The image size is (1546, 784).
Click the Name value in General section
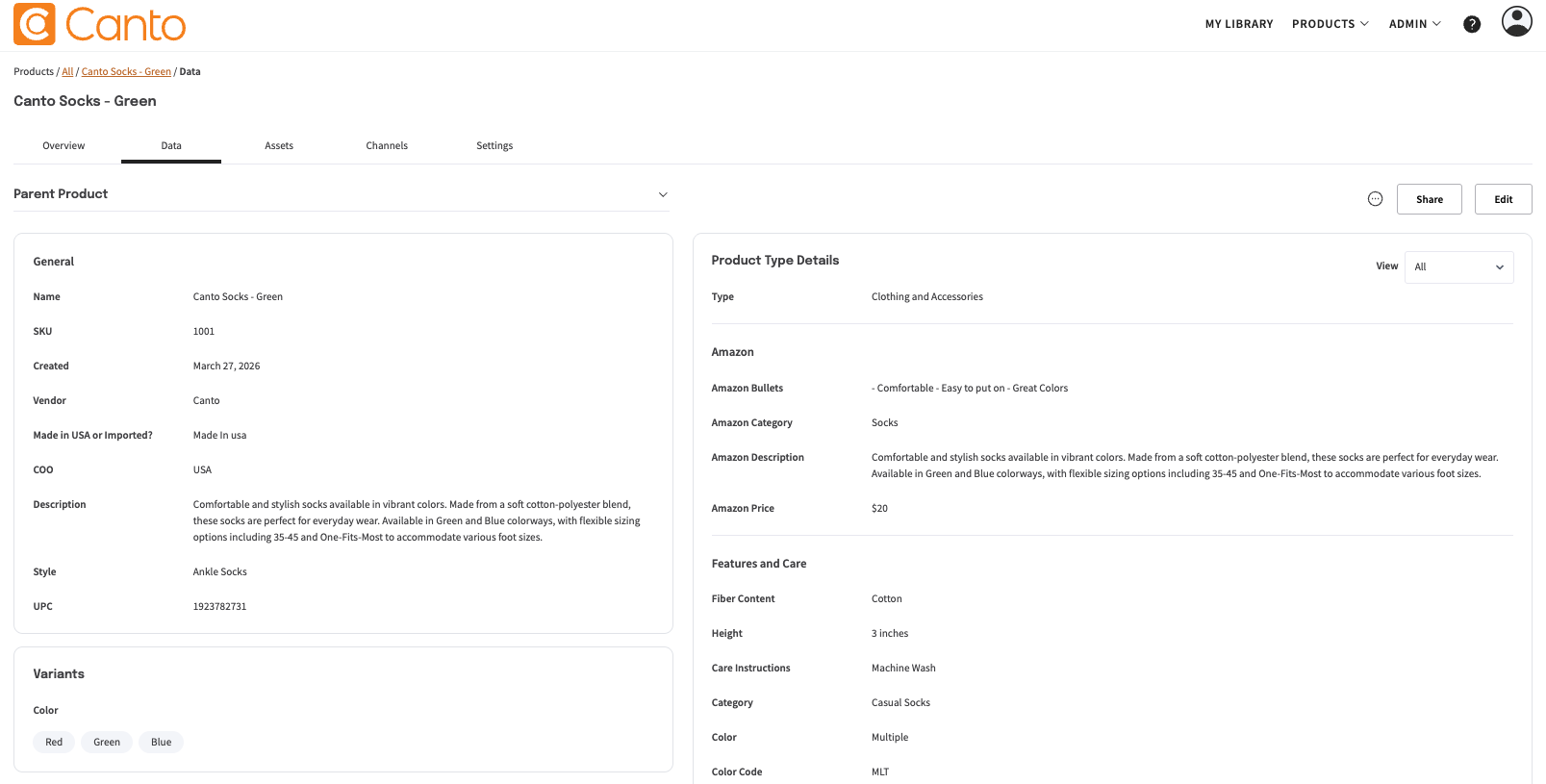238,297
